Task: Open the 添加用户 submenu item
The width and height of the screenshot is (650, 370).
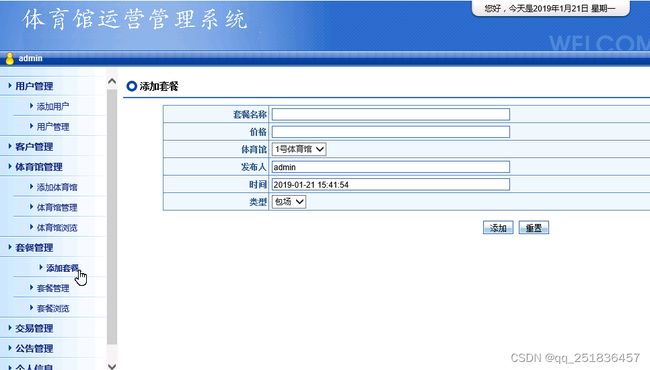Action: (x=53, y=106)
